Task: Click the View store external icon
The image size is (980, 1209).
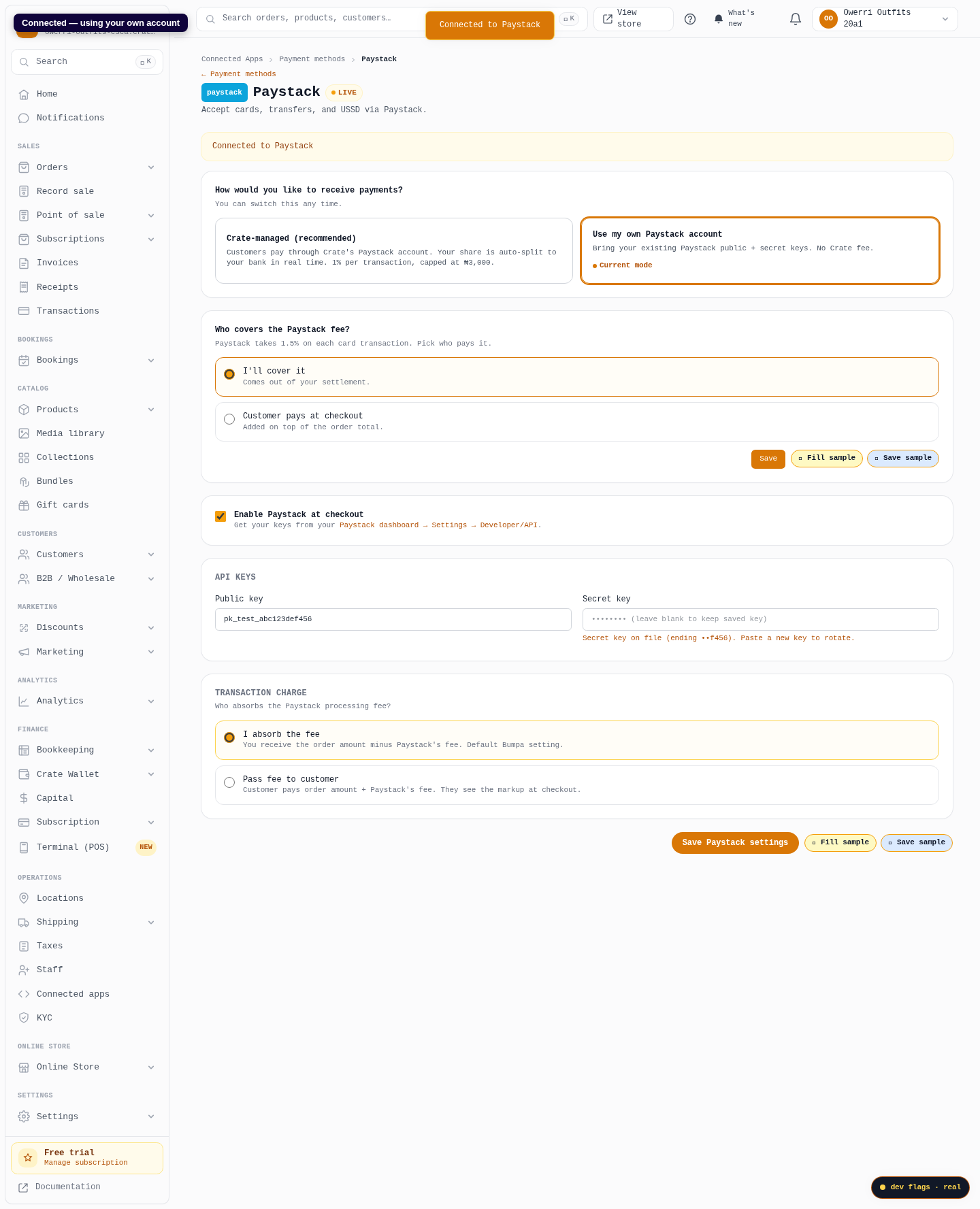Action: [608, 19]
